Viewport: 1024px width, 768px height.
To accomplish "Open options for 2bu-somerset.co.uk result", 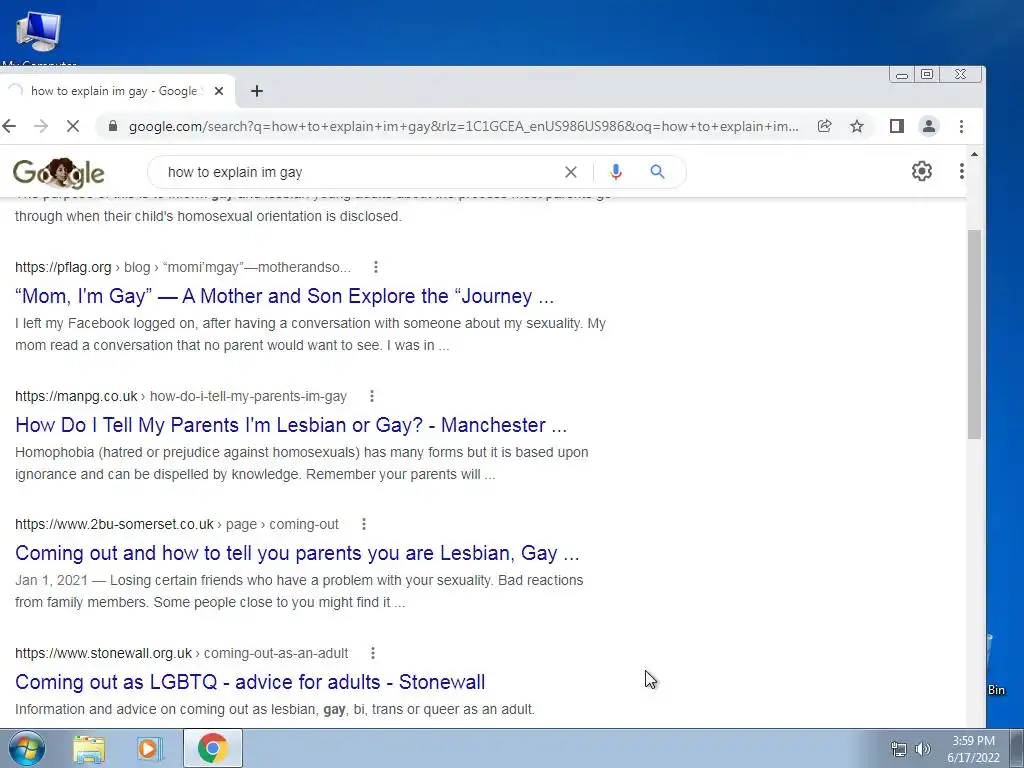I will pyautogui.click(x=364, y=524).
